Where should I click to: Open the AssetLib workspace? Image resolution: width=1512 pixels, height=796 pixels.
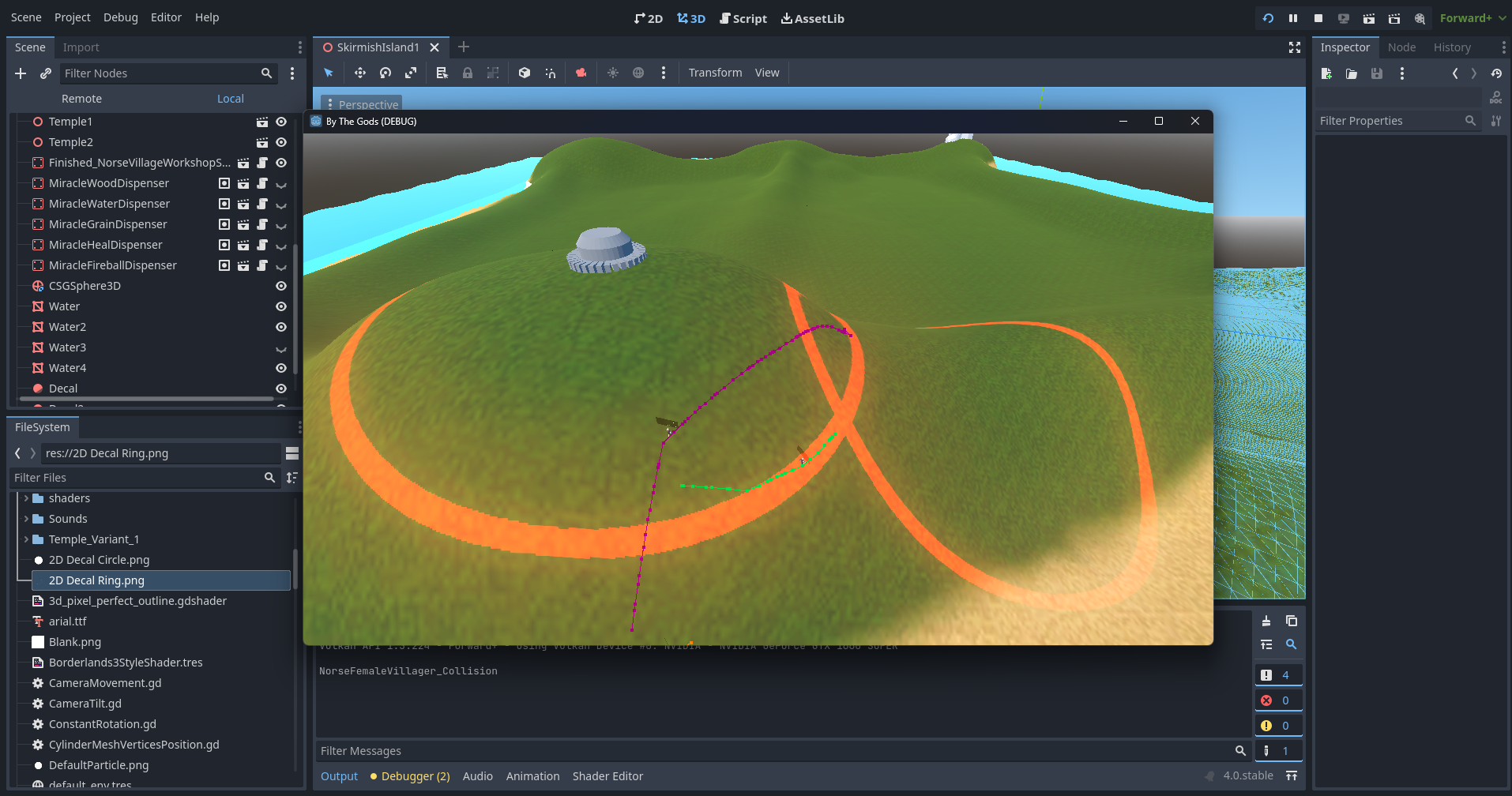pyautogui.click(x=813, y=18)
